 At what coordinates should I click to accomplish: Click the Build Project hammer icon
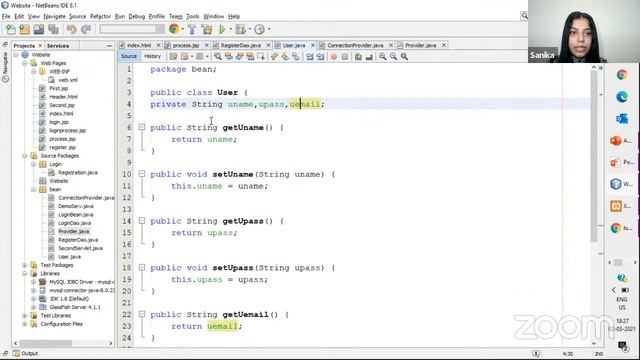pyautogui.click(x=192, y=29)
